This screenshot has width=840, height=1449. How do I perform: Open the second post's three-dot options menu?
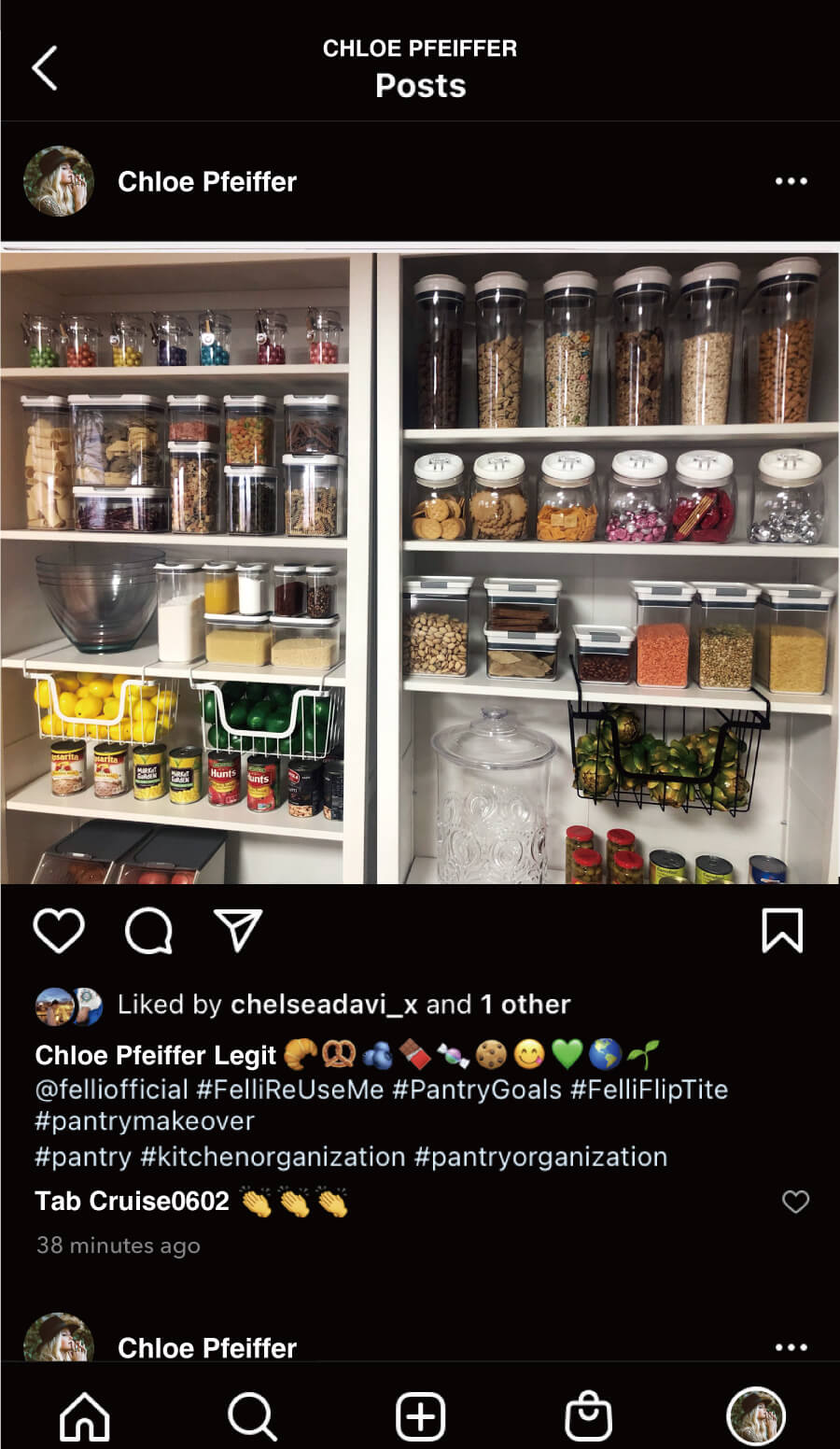pos(791,1347)
